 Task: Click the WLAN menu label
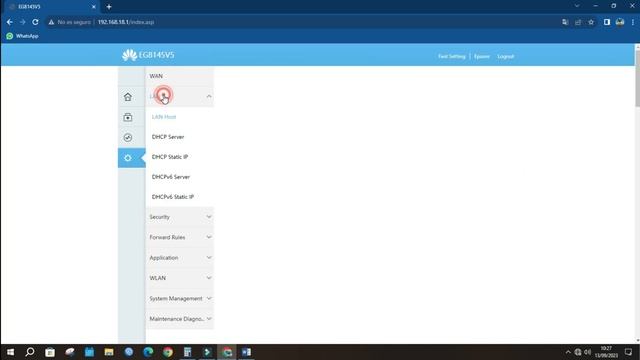[x=158, y=278]
